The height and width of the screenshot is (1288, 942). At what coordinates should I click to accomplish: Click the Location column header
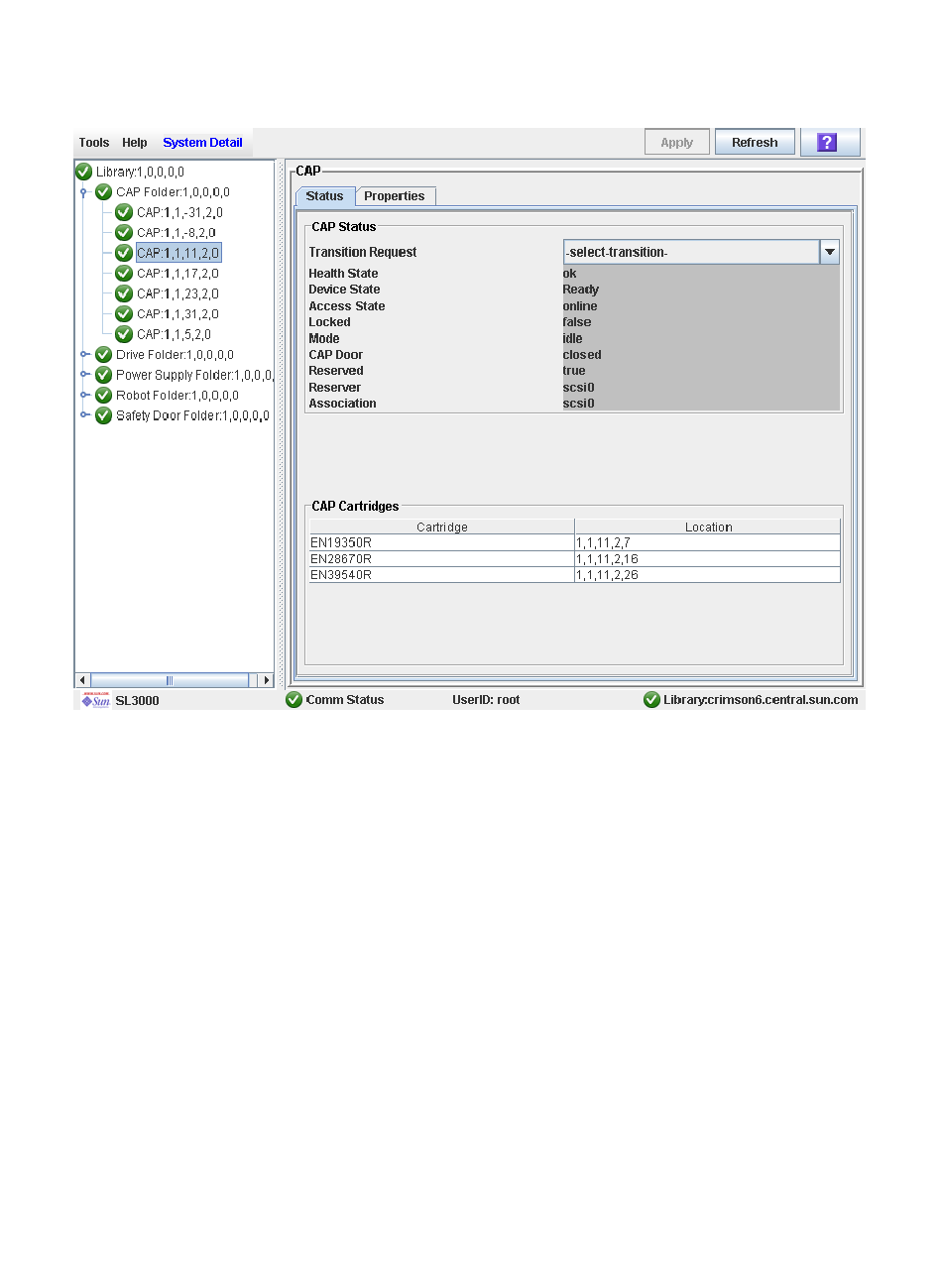(x=708, y=527)
